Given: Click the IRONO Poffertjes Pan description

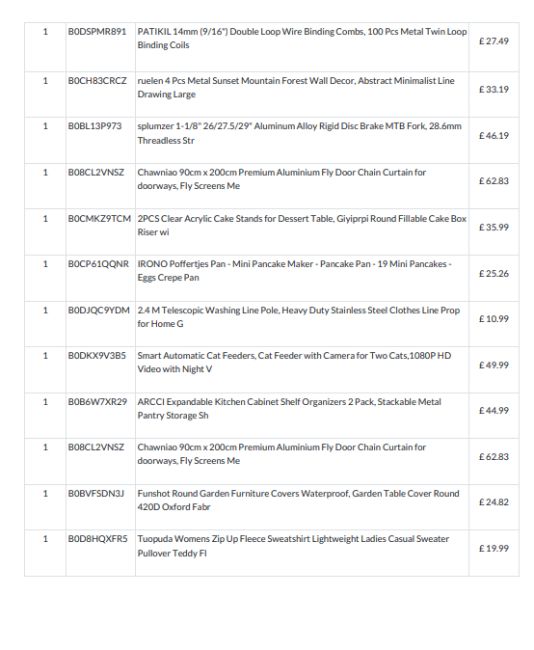Looking at the screenshot, I should pos(294,271).
